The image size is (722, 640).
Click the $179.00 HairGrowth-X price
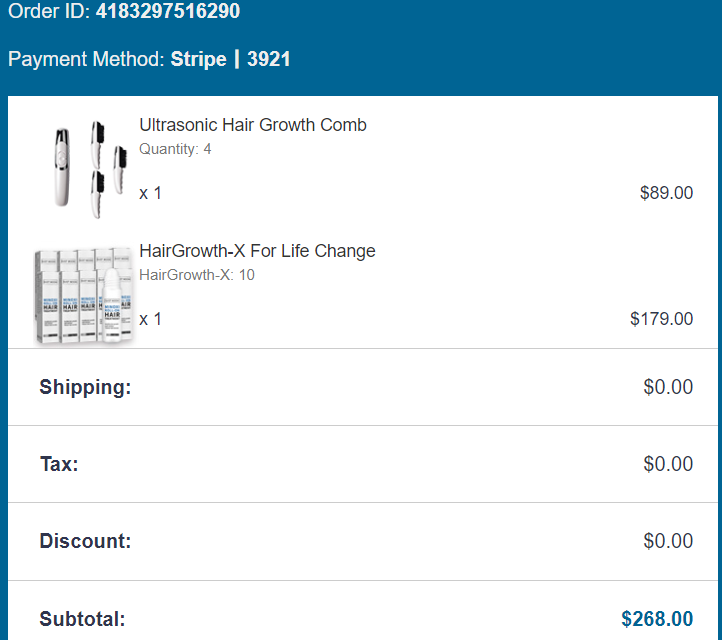pyautogui.click(x=661, y=319)
